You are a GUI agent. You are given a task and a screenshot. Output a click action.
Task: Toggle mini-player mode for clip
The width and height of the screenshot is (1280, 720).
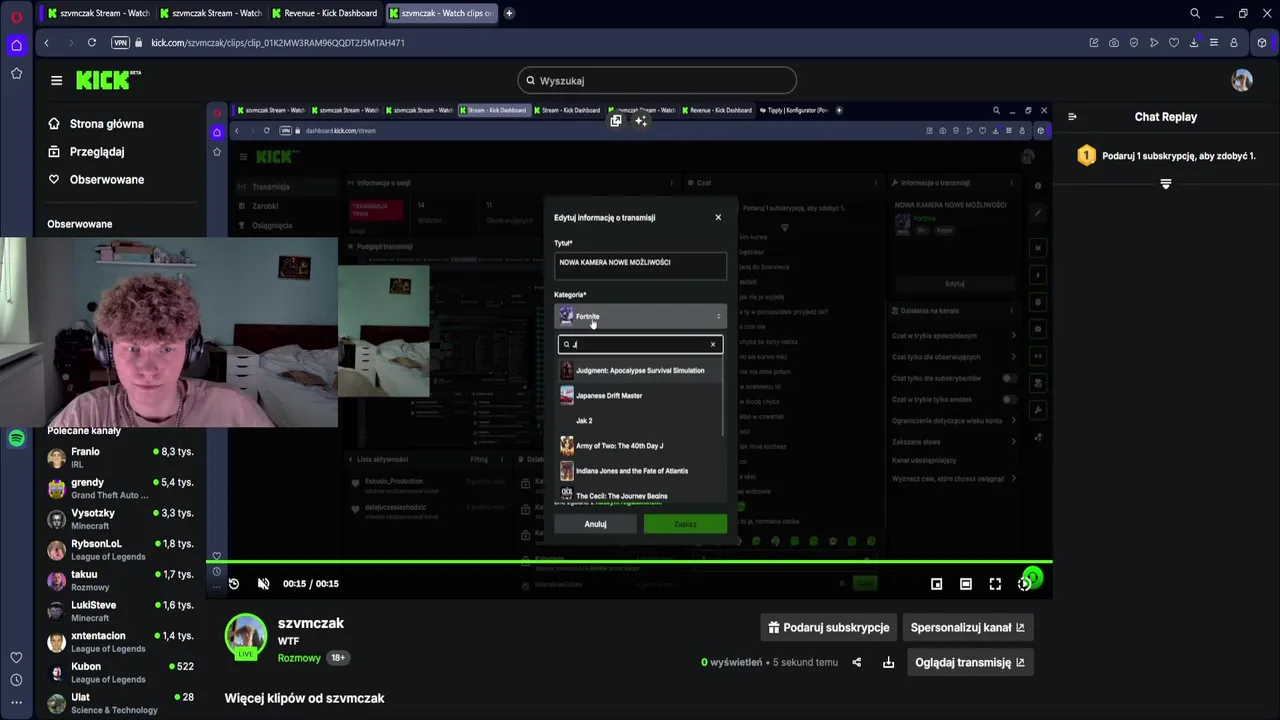click(x=936, y=584)
